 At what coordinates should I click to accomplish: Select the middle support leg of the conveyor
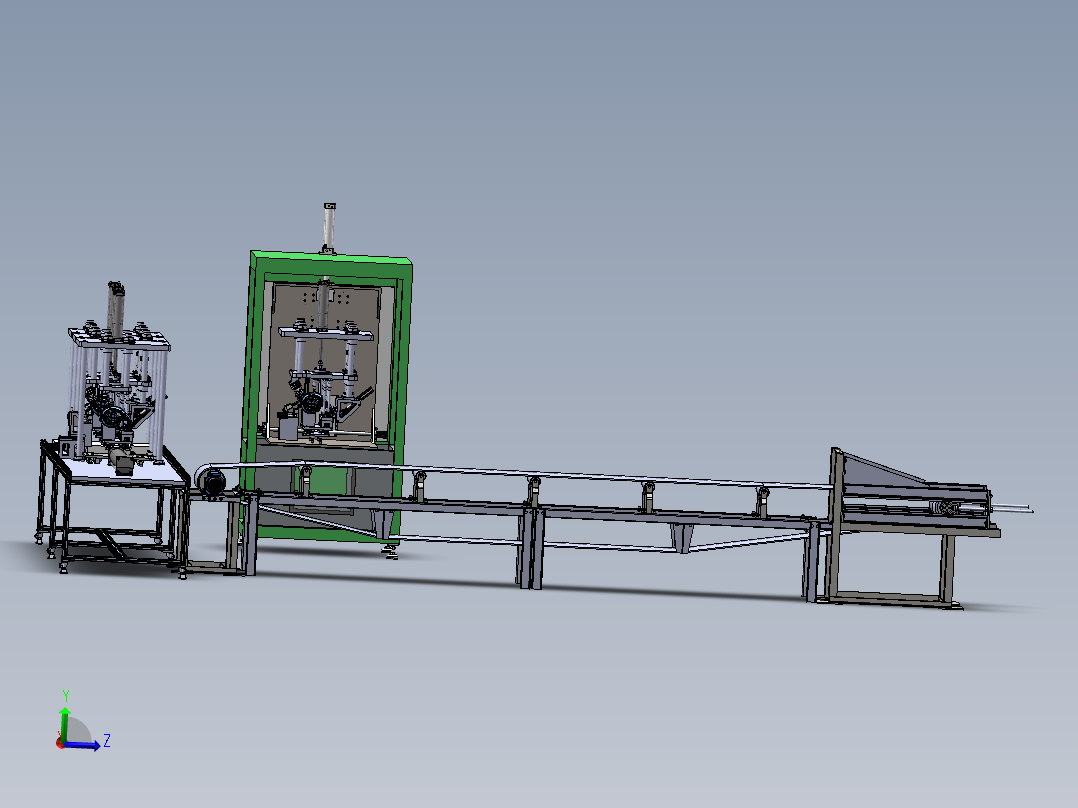pyautogui.click(x=530, y=547)
